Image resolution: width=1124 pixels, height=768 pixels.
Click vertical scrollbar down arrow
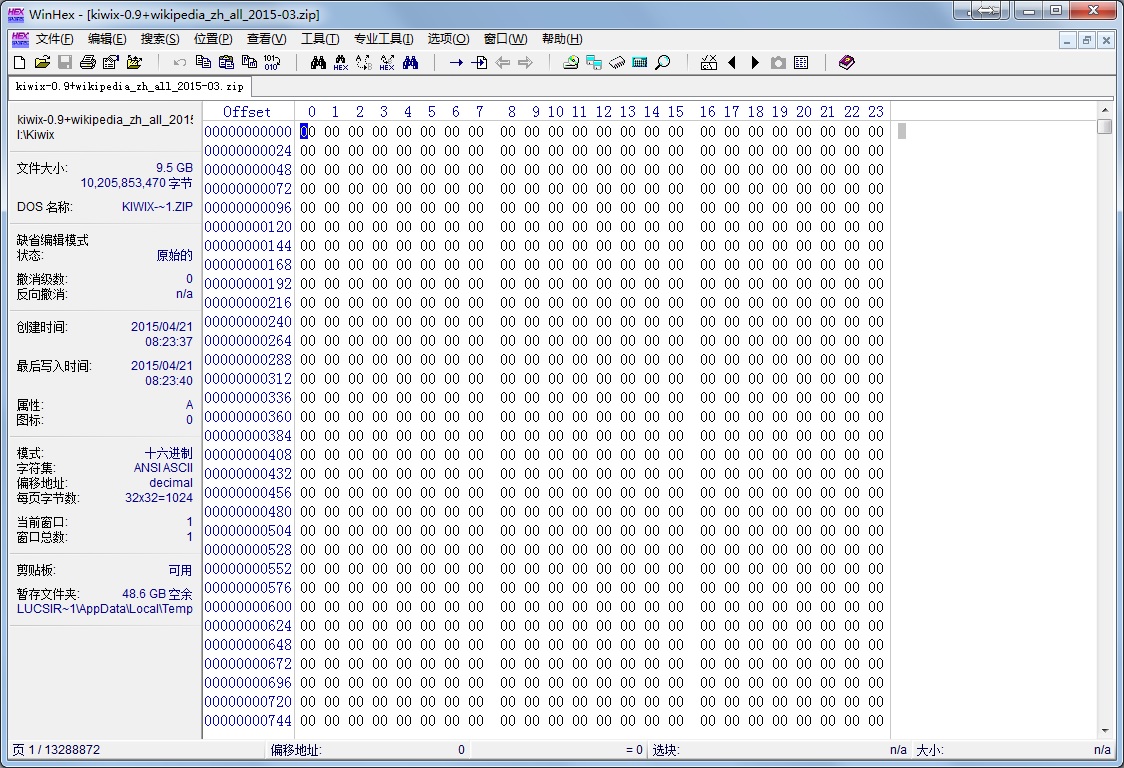click(x=1105, y=731)
